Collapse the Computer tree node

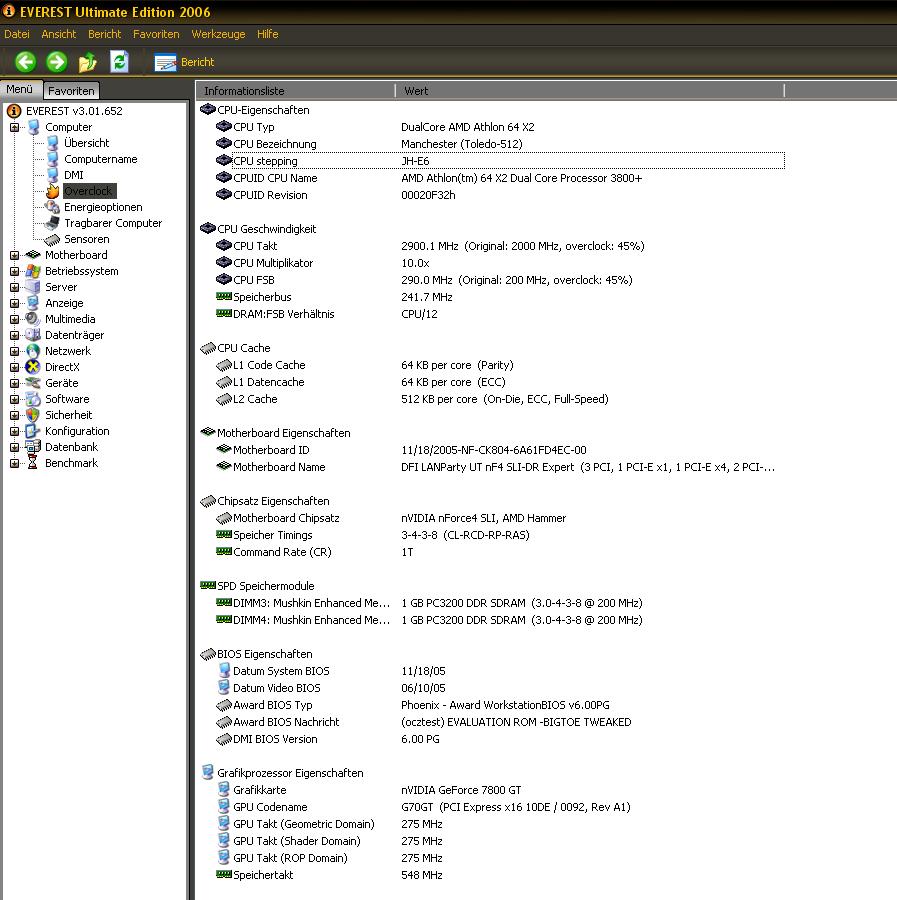click(14, 127)
